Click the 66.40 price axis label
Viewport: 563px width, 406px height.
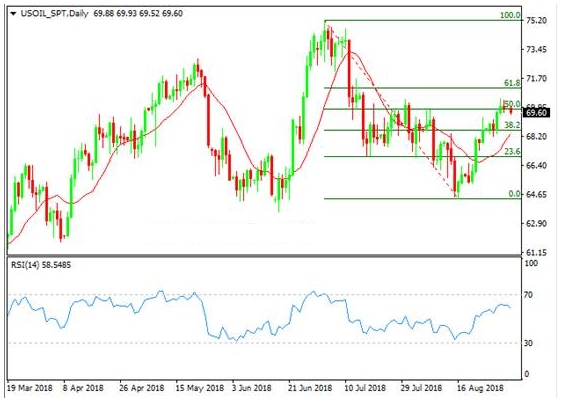[536, 165]
